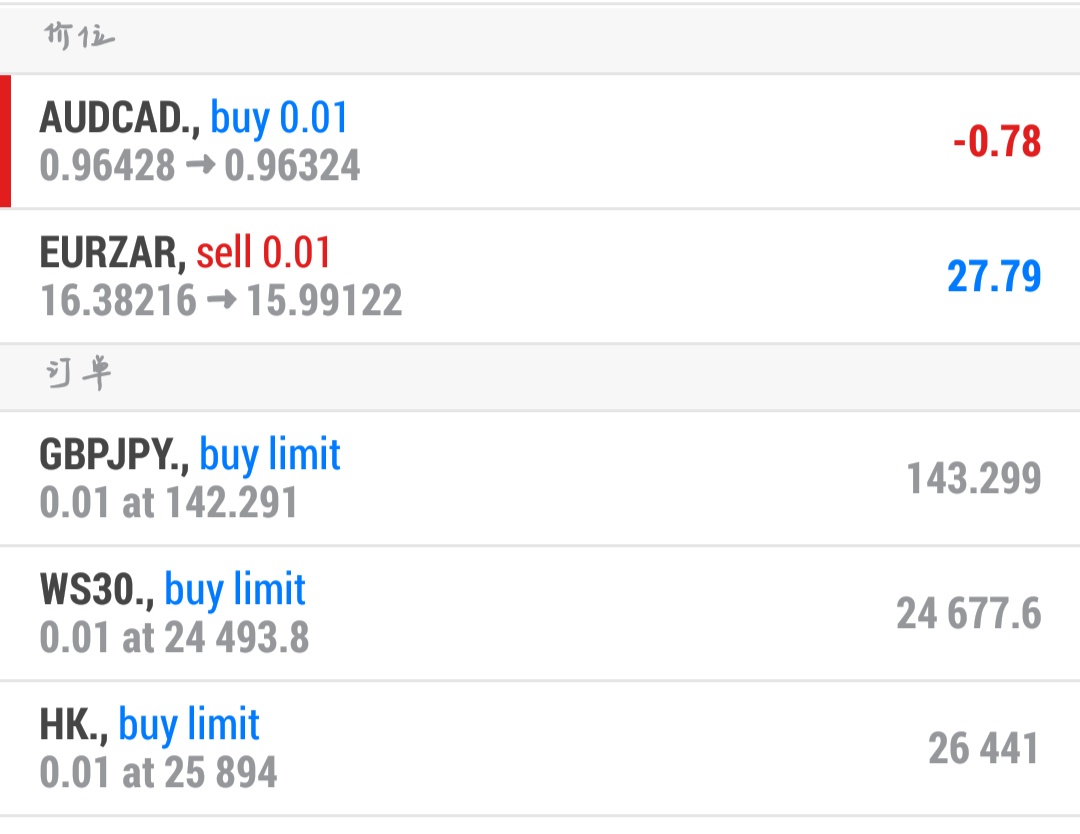Tap the orders section header
Viewport: 1080px width, 834px height.
point(540,377)
